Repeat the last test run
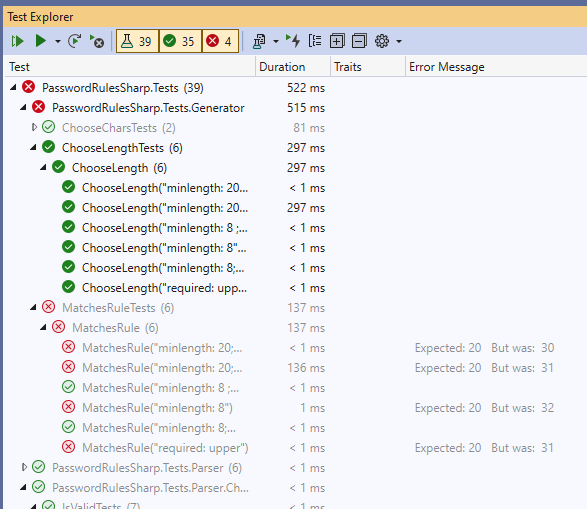The height and width of the screenshot is (509, 587). click(x=74, y=41)
